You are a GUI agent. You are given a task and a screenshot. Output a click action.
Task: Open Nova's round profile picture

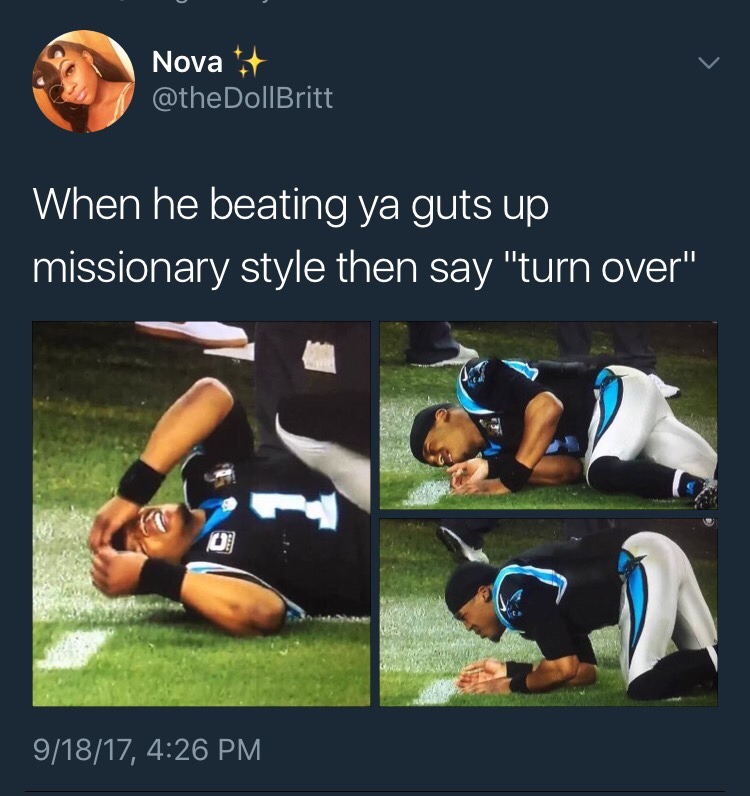point(83,81)
